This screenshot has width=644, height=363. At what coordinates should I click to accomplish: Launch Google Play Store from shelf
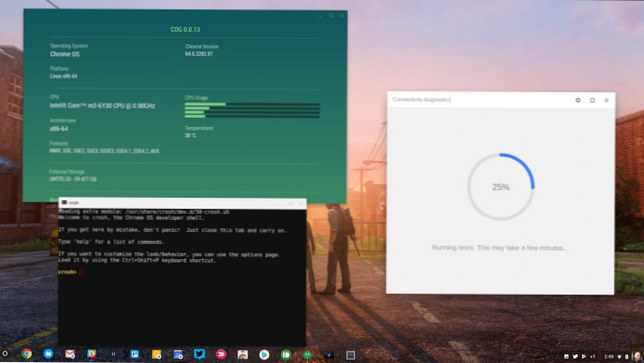pyautogui.click(x=264, y=354)
